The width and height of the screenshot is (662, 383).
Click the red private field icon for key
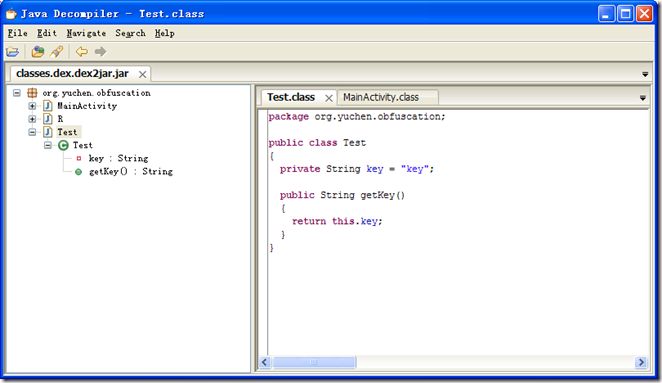tap(79, 158)
